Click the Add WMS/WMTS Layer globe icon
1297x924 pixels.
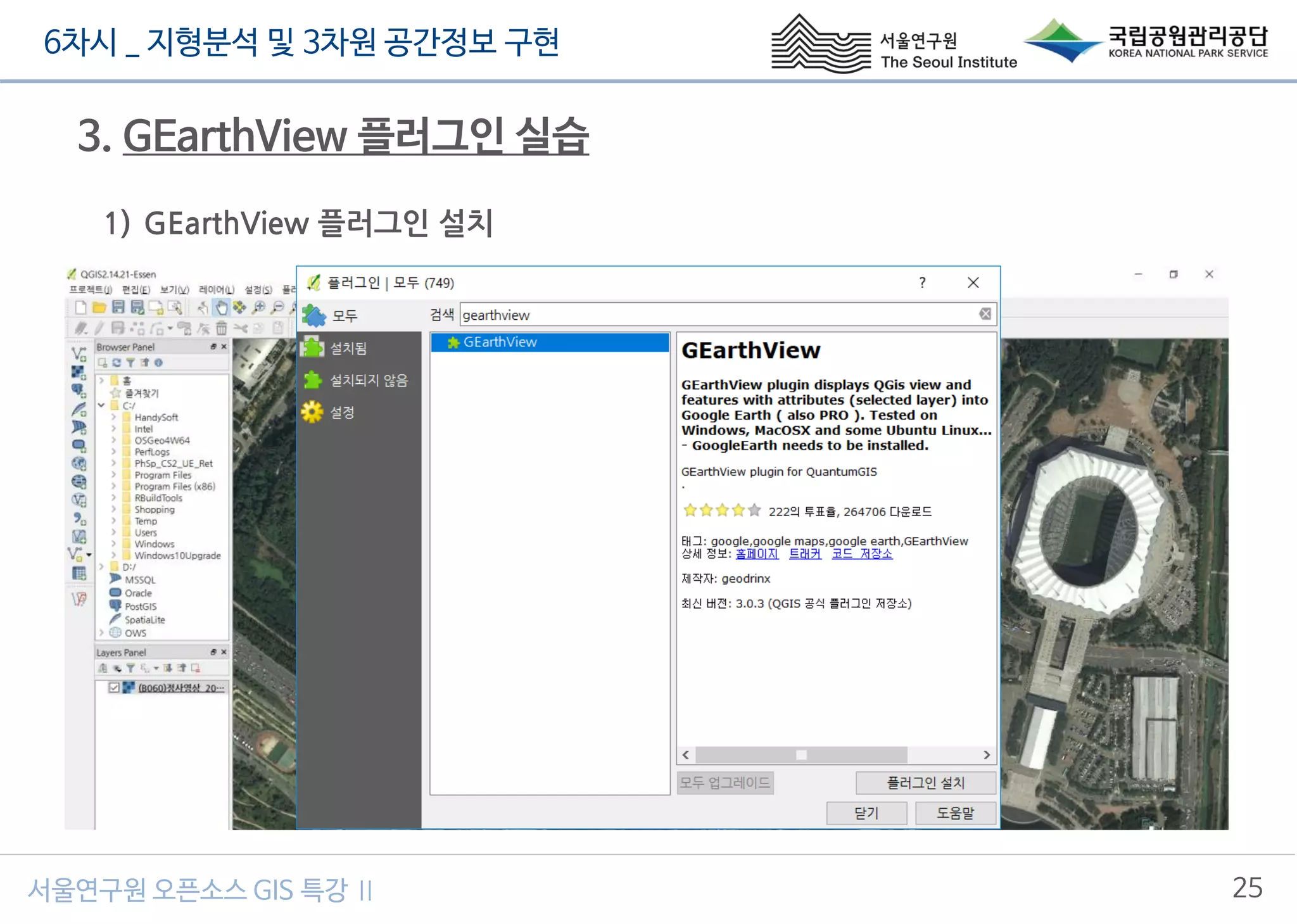[79, 464]
